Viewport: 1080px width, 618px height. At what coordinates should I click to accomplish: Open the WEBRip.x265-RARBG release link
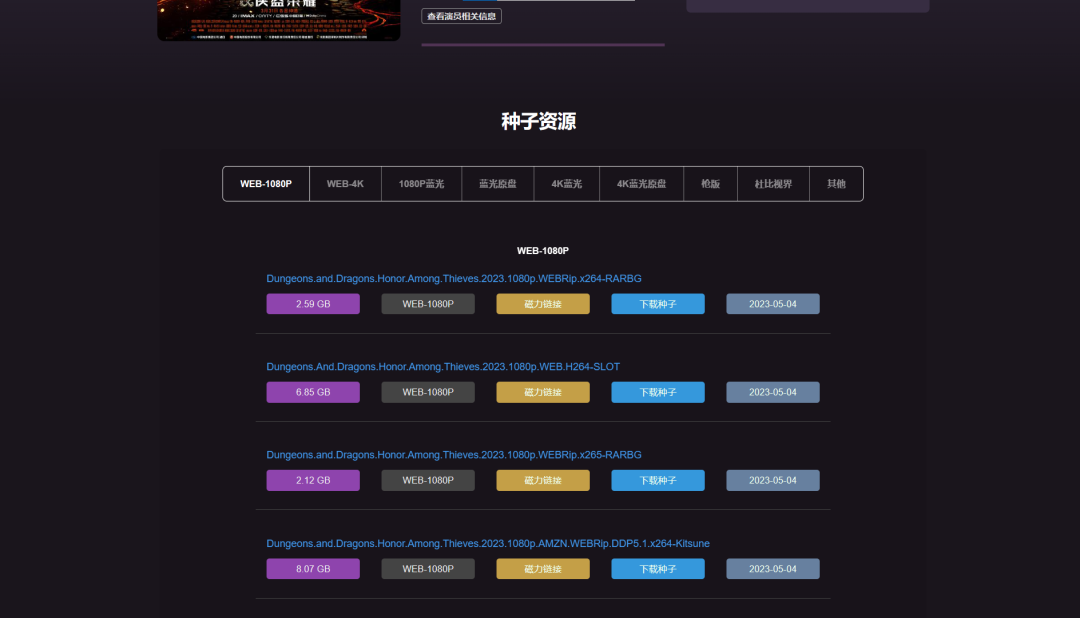[x=454, y=454]
